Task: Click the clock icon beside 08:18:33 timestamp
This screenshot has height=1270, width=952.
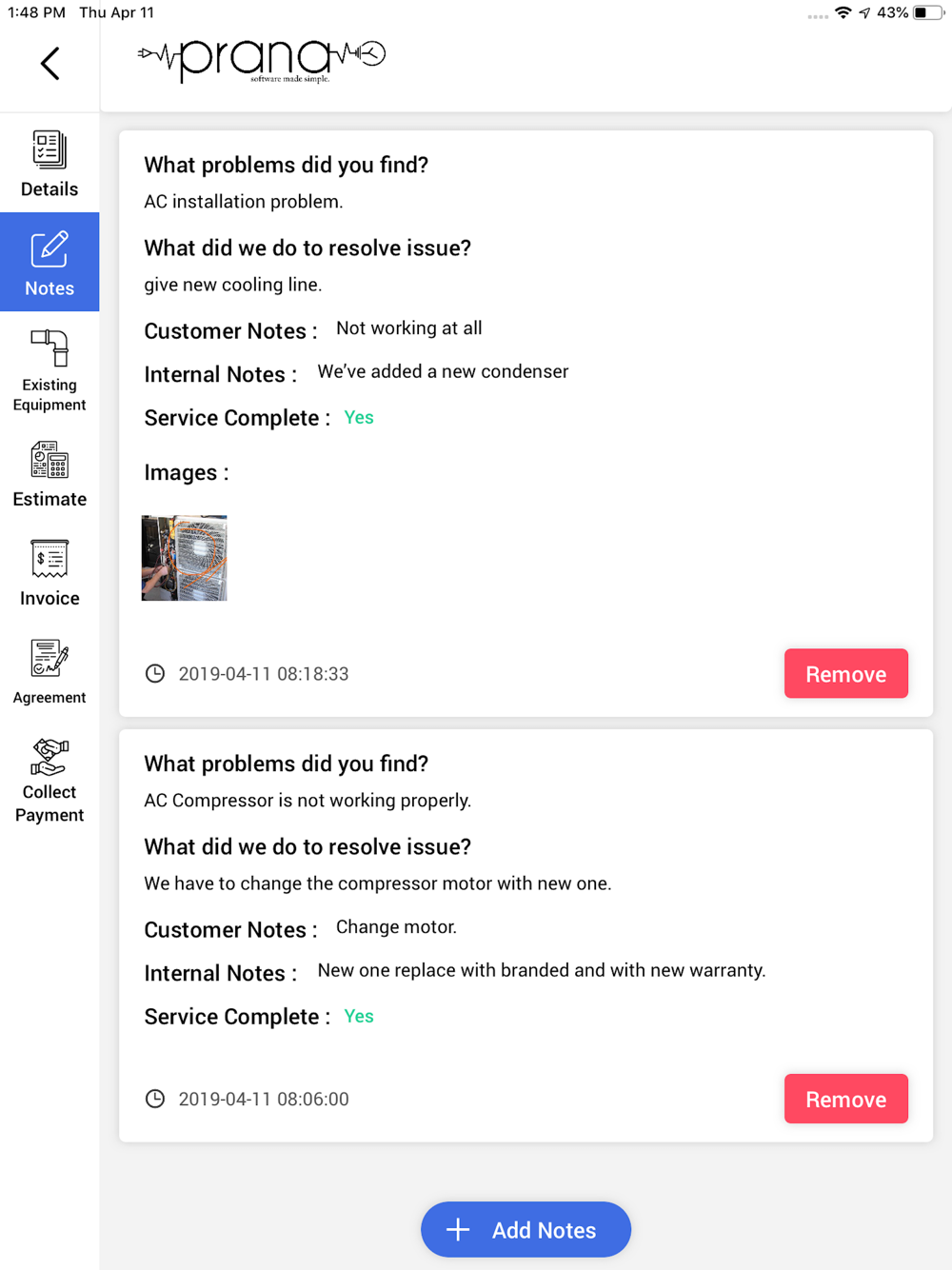Action: [x=155, y=674]
